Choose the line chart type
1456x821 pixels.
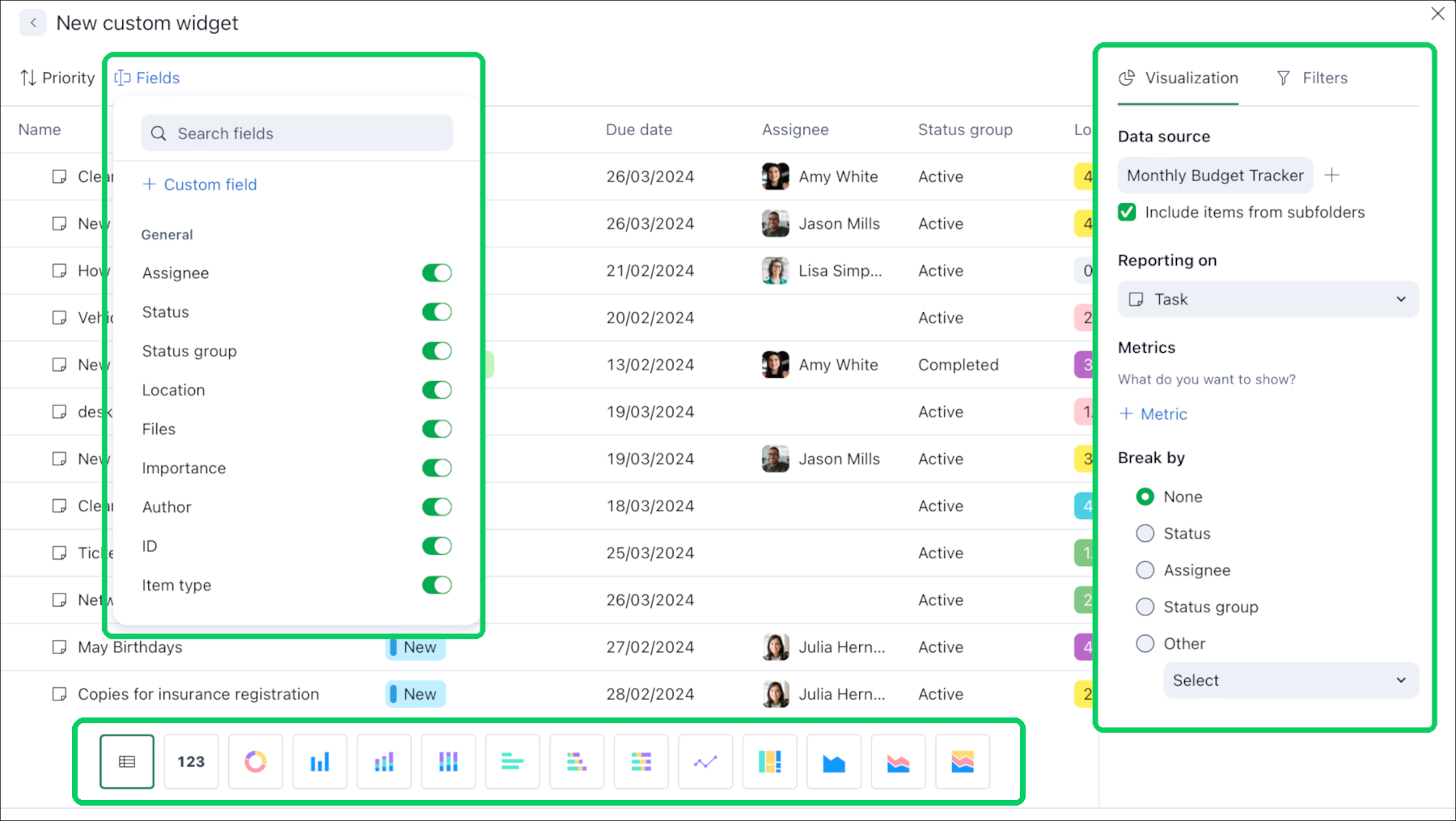[705, 761]
